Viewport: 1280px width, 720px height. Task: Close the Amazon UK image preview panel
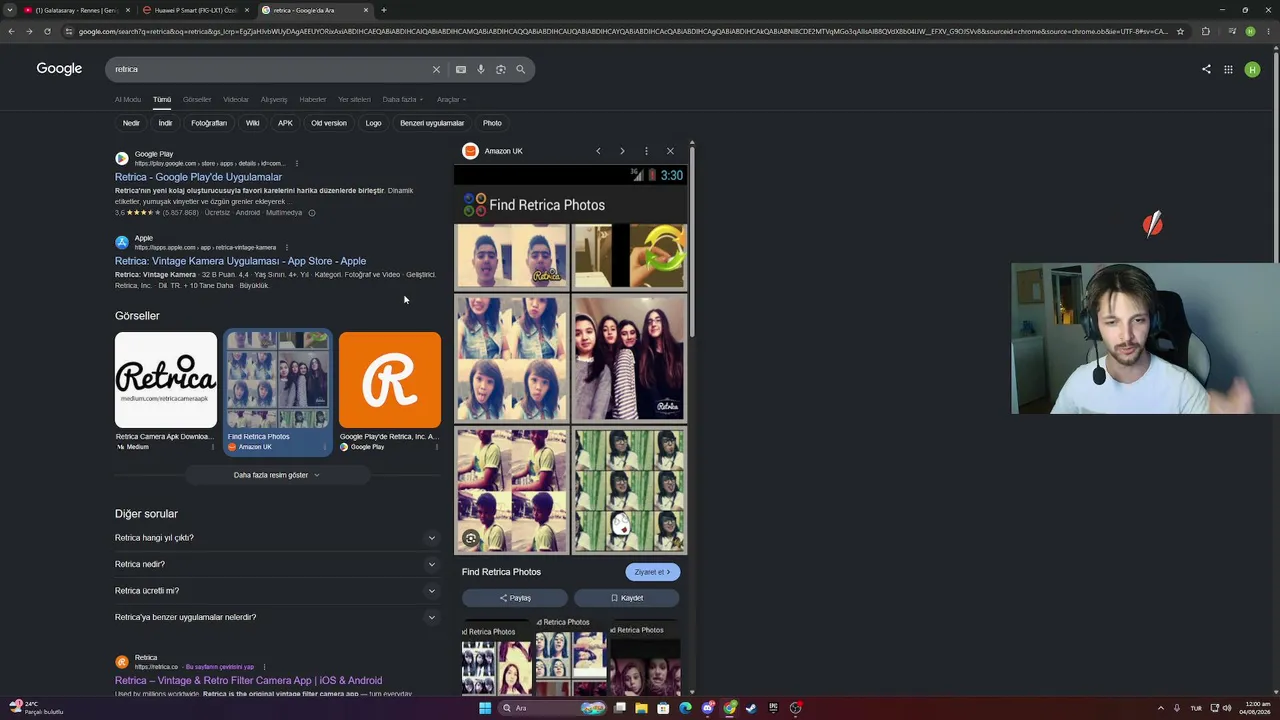pyautogui.click(x=670, y=151)
